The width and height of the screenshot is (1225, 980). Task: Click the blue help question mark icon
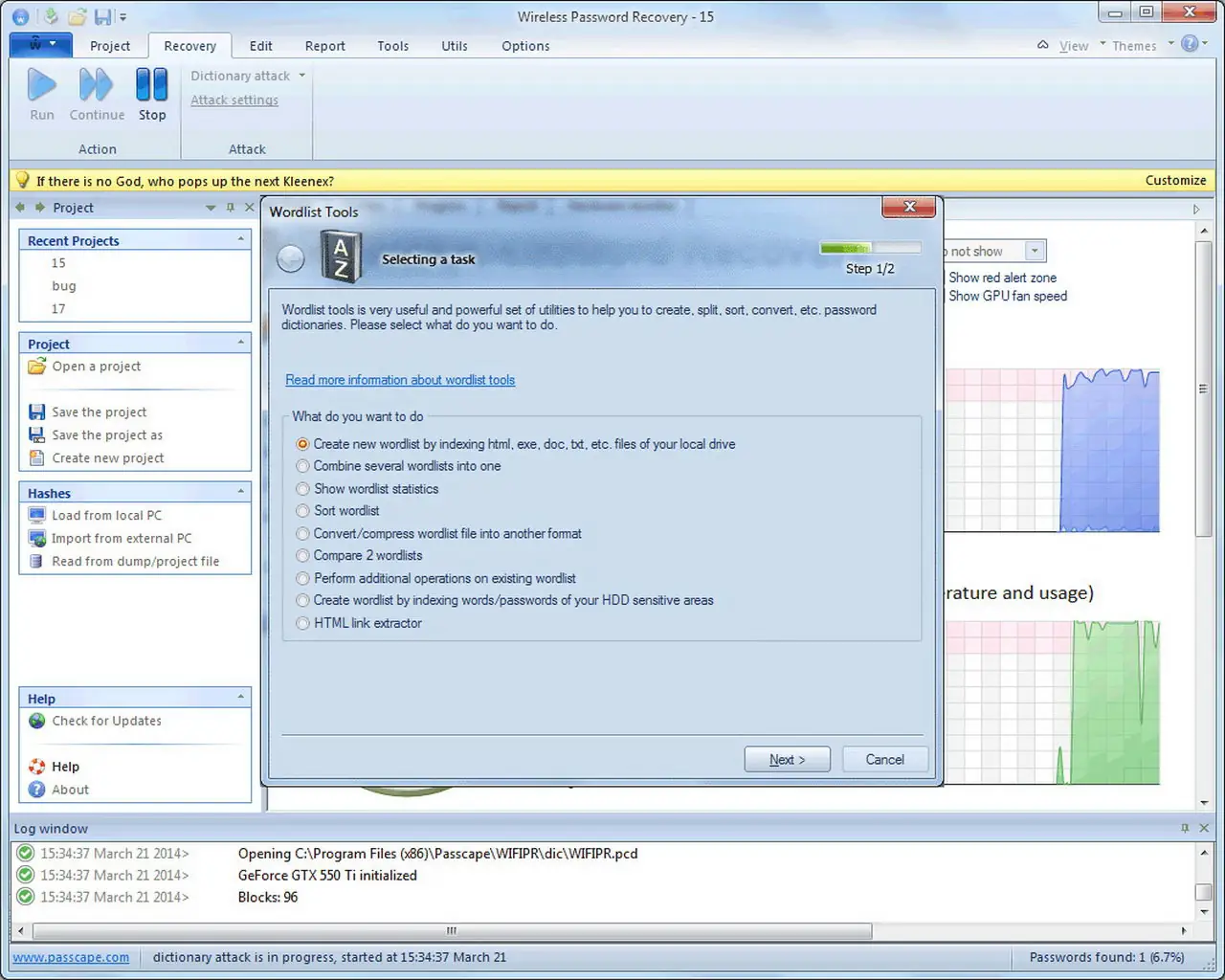click(1190, 44)
